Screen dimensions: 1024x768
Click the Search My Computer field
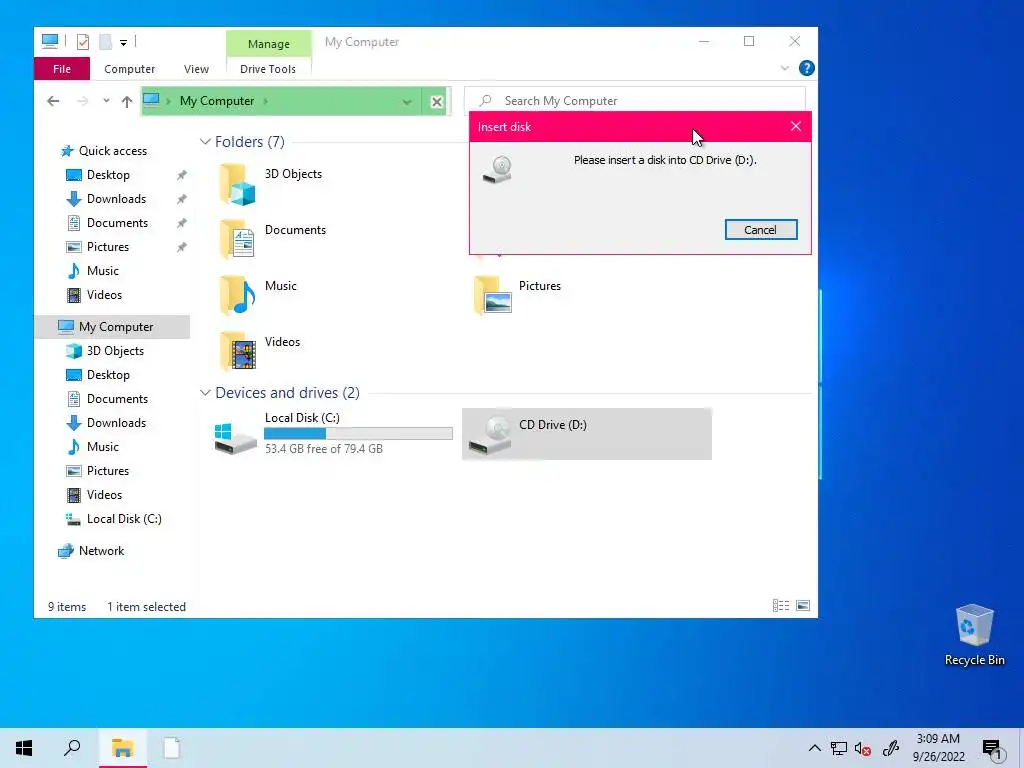pyautogui.click(x=635, y=101)
